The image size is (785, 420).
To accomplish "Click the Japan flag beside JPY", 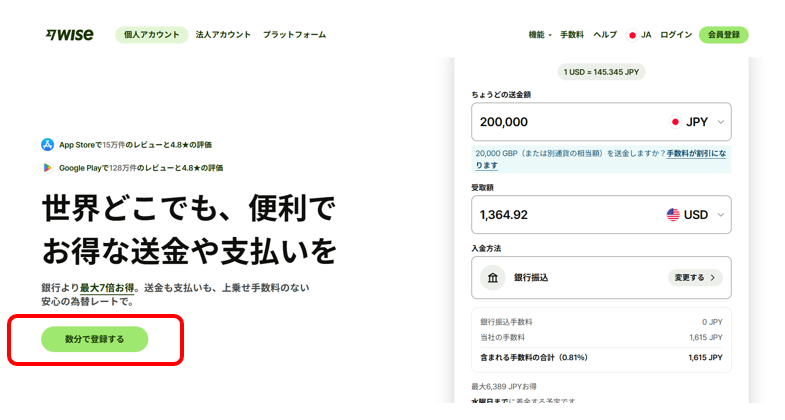I will coord(675,122).
